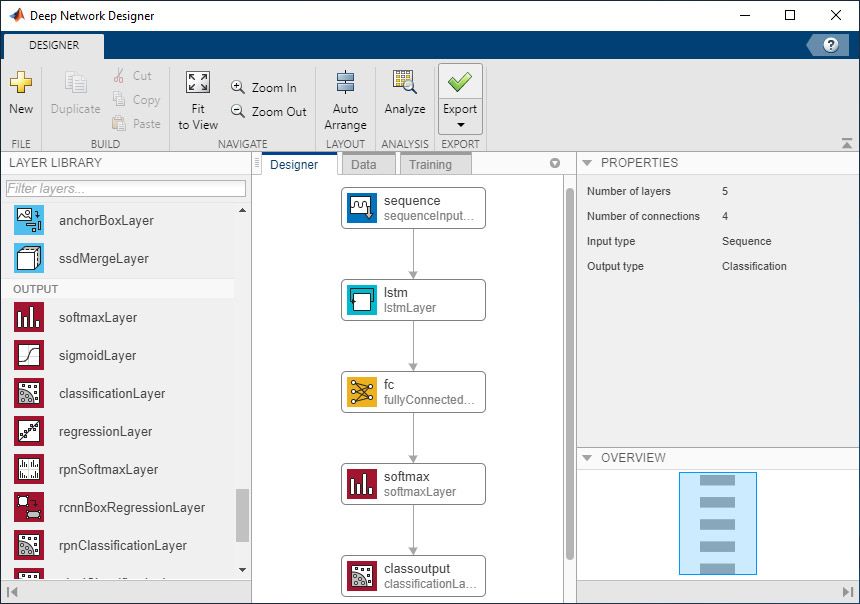
Task: Zoom in on the network canvas
Action: [x=264, y=87]
